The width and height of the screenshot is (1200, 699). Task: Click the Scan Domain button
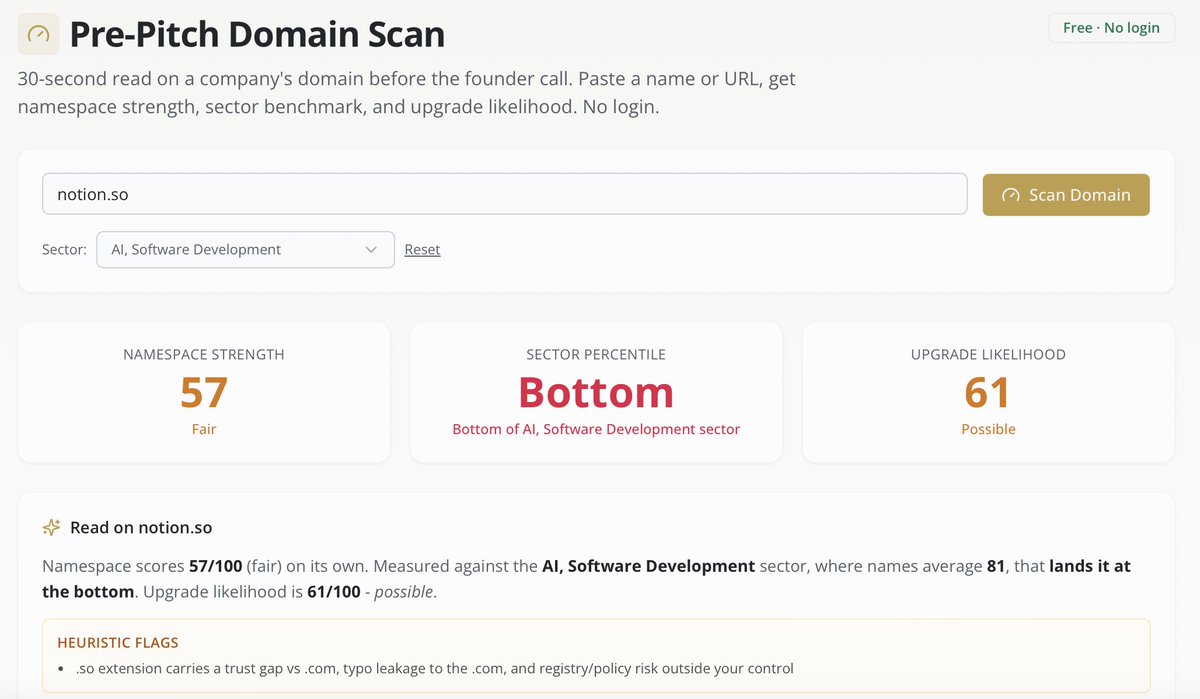[x=1066, y=195]
